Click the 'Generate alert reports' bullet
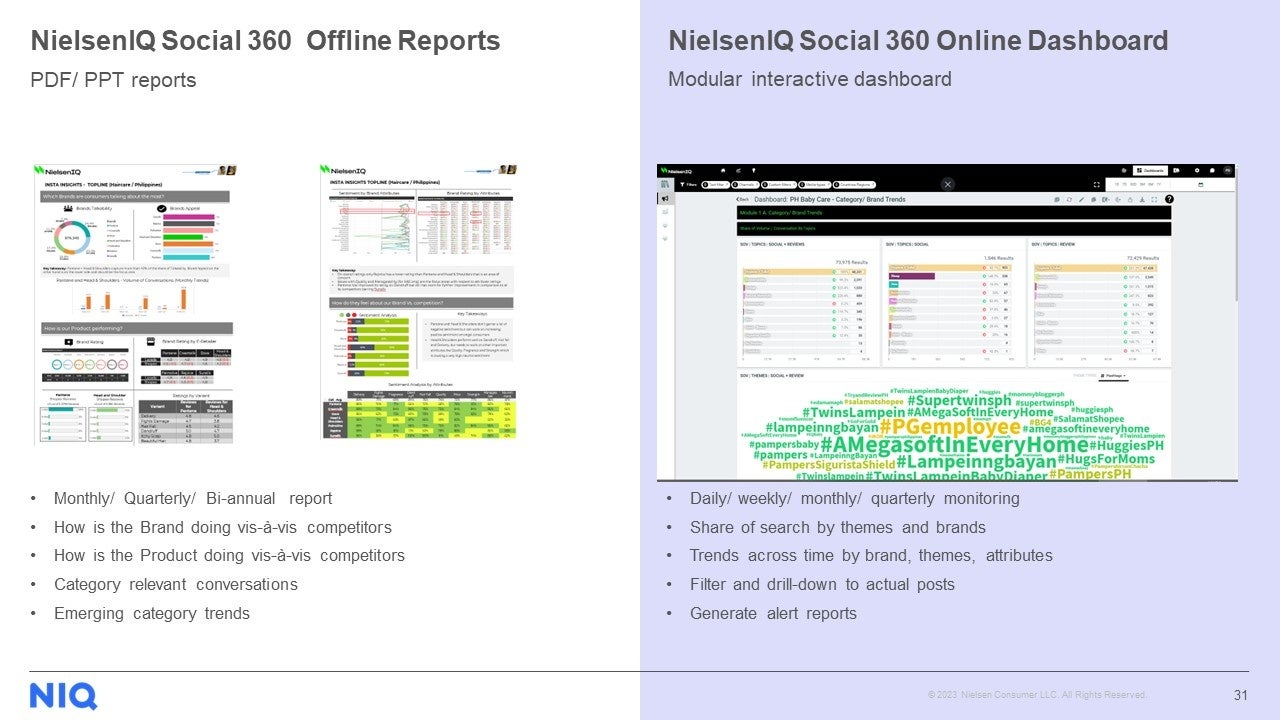Screen dimensions: 1280x720 pos(773,613)
